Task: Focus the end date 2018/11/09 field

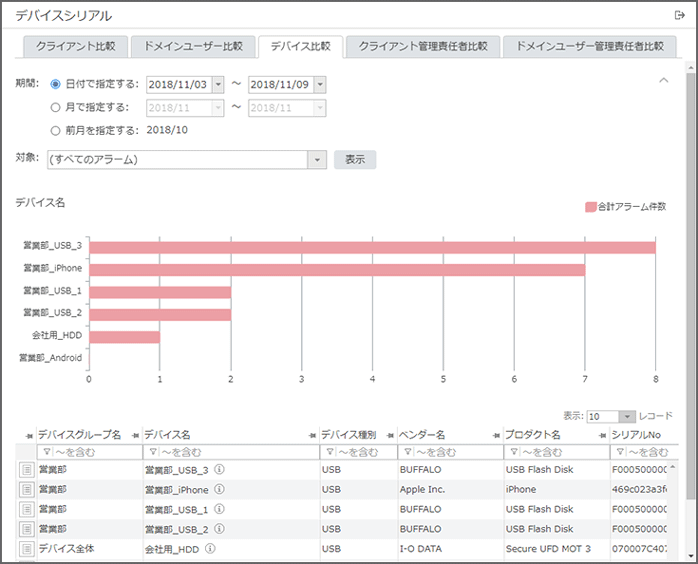Action: point(281,85)
